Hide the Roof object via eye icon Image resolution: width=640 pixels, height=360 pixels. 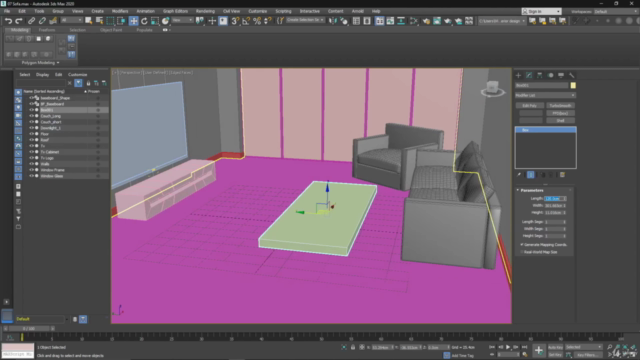point(31,140)
